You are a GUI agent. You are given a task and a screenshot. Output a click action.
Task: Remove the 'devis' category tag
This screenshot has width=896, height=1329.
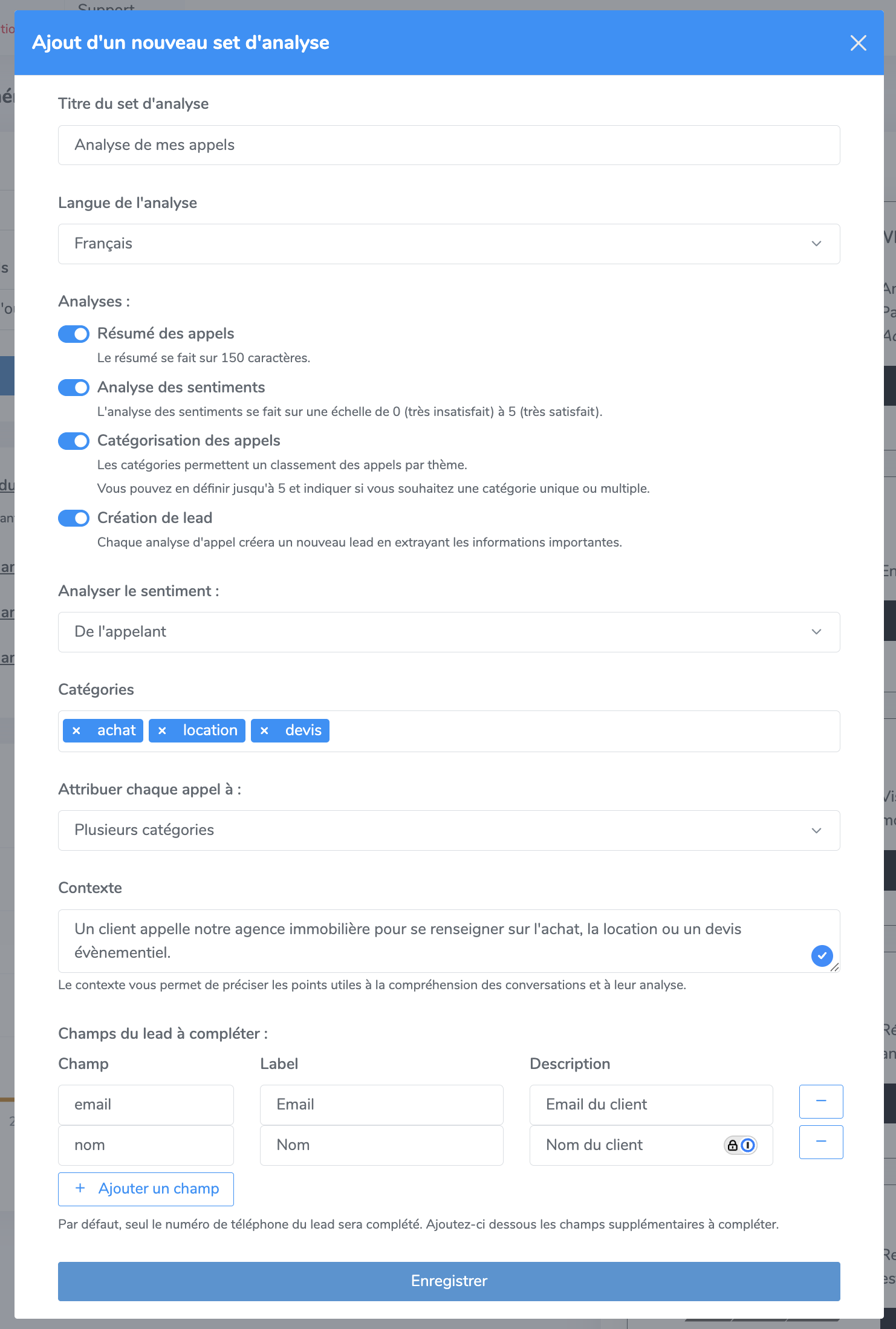pyautogui.click(x=264, y=730)
